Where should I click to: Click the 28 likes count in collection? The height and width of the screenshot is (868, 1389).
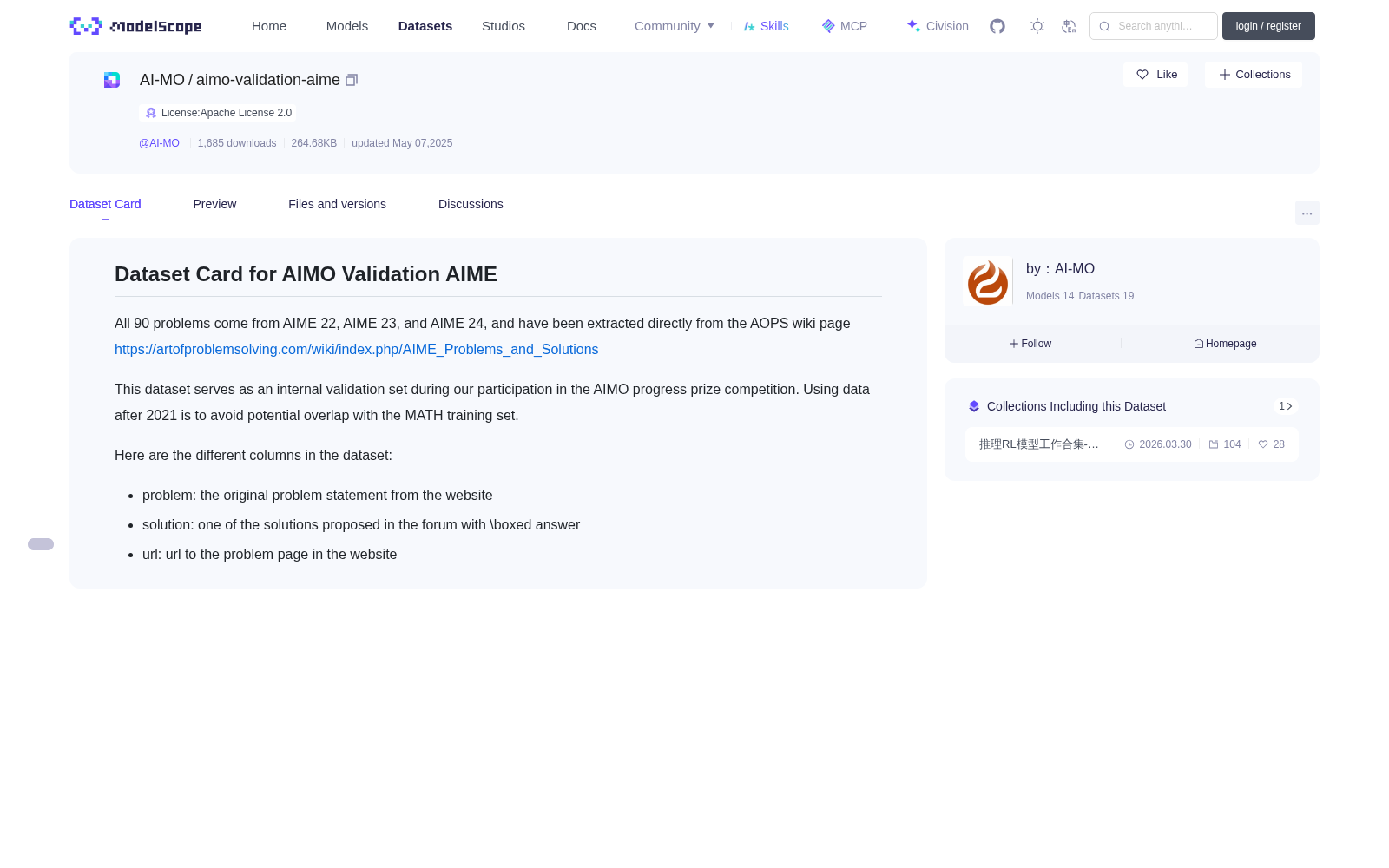(x=1272, y=444)
